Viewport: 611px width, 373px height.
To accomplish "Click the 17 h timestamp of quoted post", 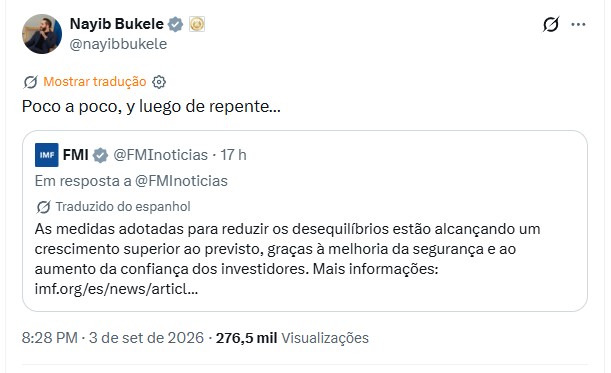I will click(x=233, y=155).
